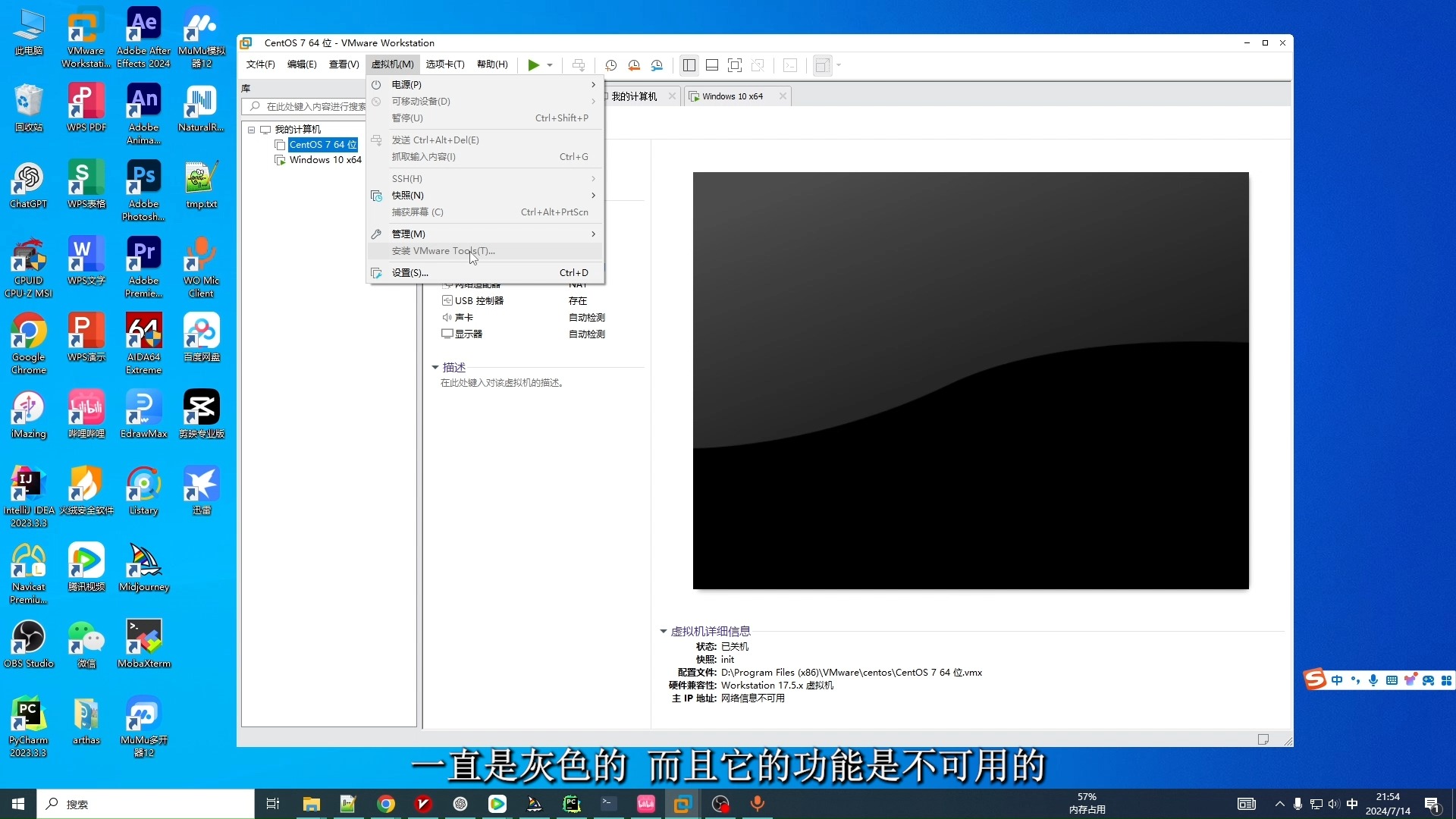
Task: Choose 设置(S)... from the menu
Action: (485, 273)
